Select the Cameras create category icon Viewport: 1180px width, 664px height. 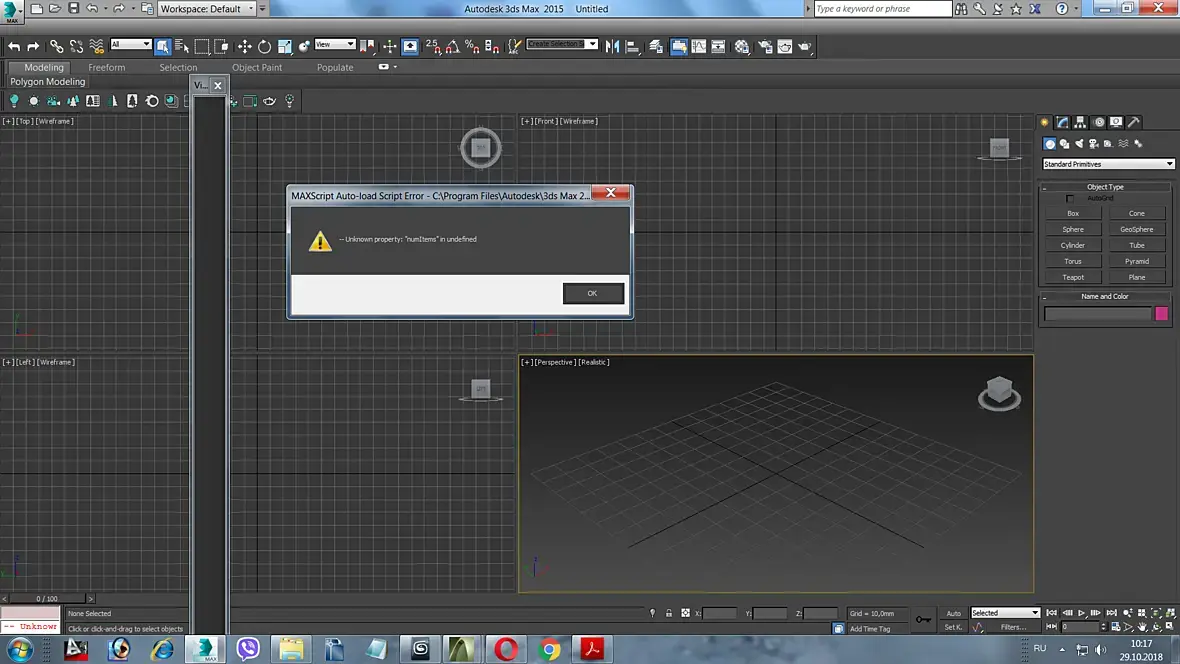[x=1093, y=144]
